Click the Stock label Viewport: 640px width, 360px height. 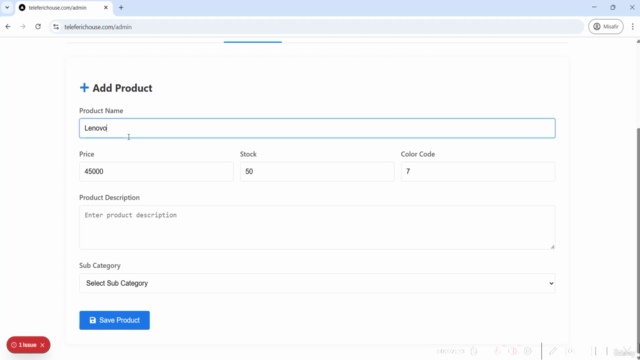[x=248, y=154]
